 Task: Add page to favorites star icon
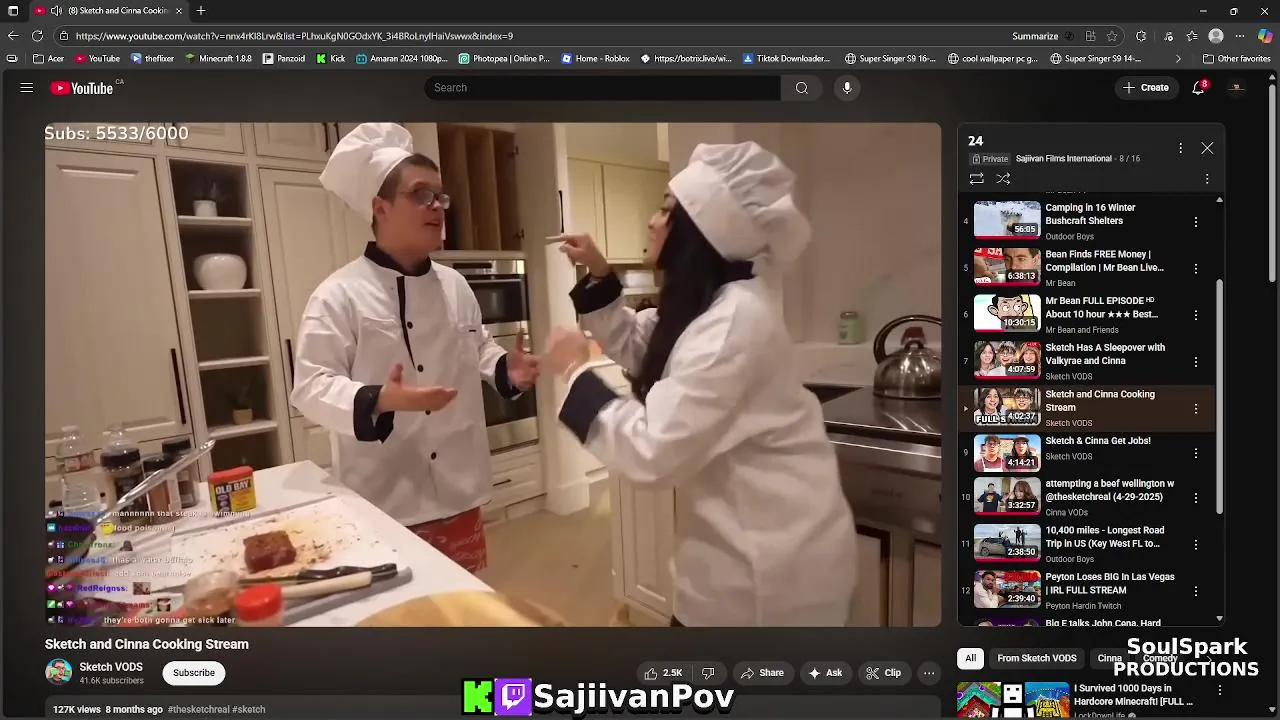click(1112, 36)
